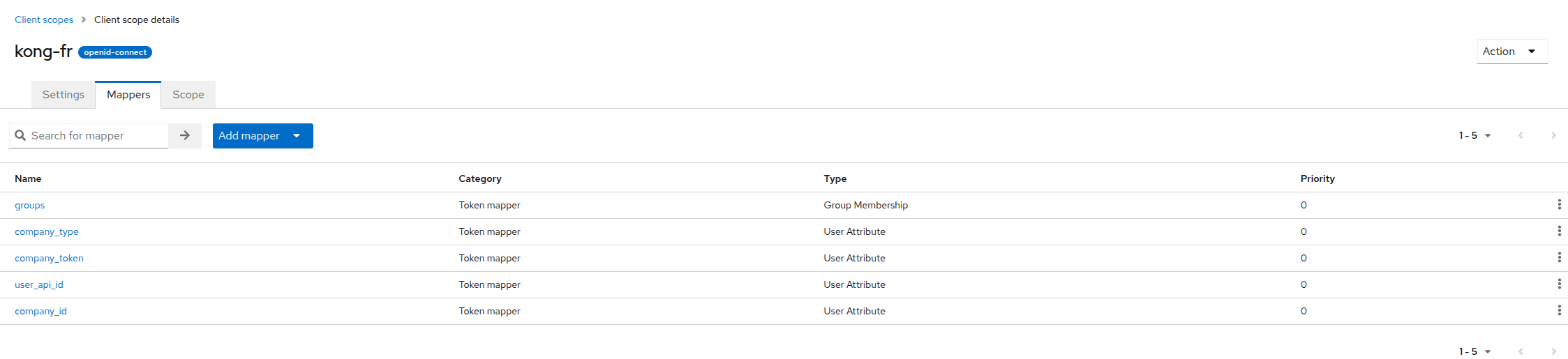Expand bottom 1-5 pagination dropdown
Screen dimensions: 1568x359
pos(1474,351)
